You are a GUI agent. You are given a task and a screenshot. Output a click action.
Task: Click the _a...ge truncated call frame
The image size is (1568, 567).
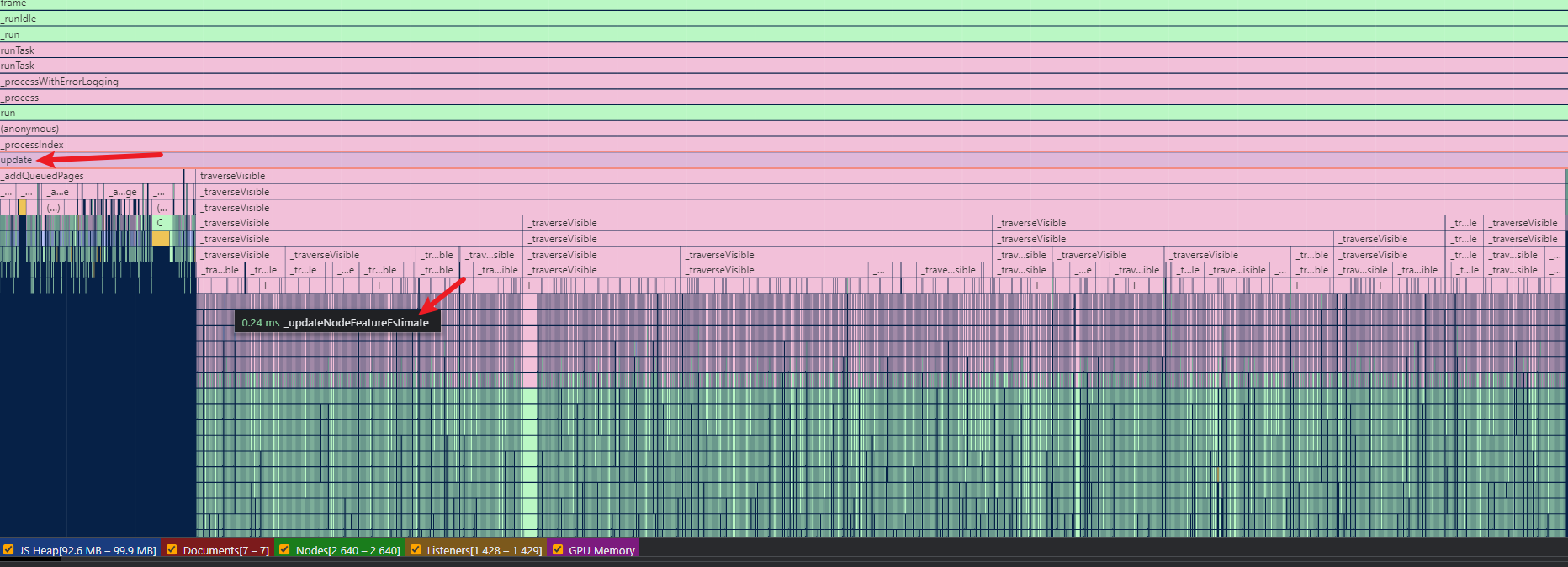(x=124, y=192)
